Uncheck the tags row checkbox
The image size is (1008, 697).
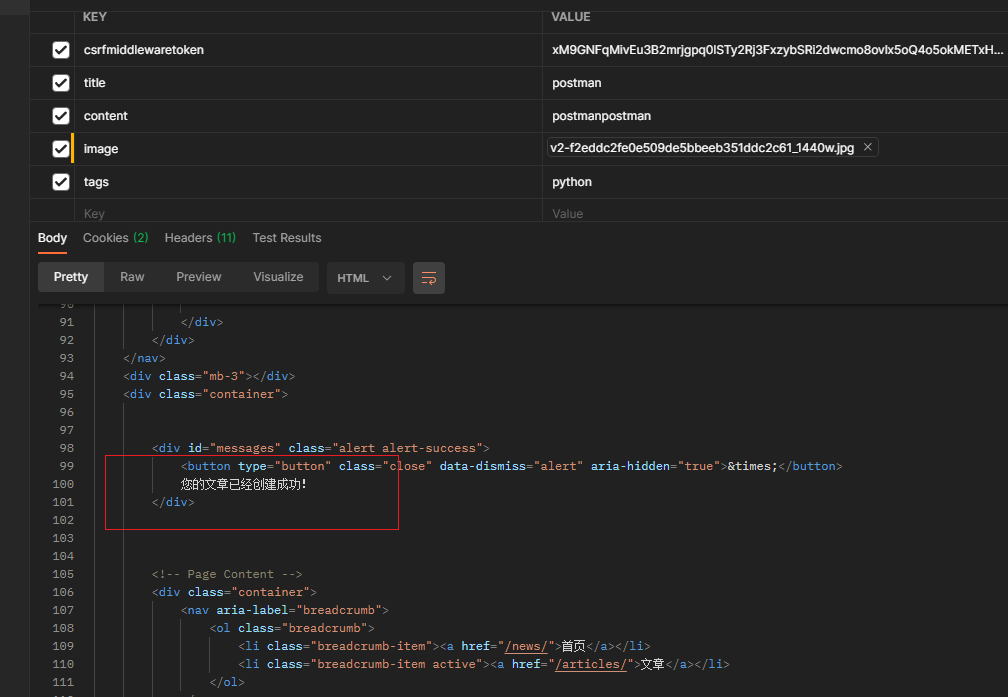(x=61, y=182)
